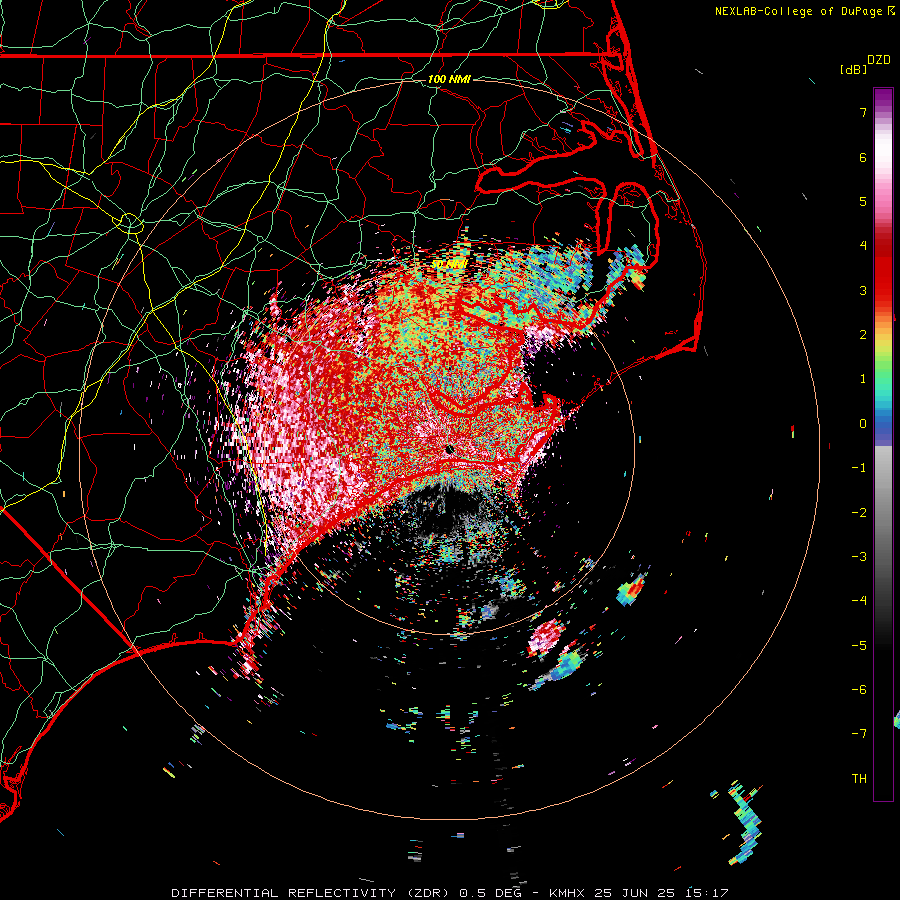Click the [dB] units label
This screenshot has width=900, height=900.
[x=854, y=69]
